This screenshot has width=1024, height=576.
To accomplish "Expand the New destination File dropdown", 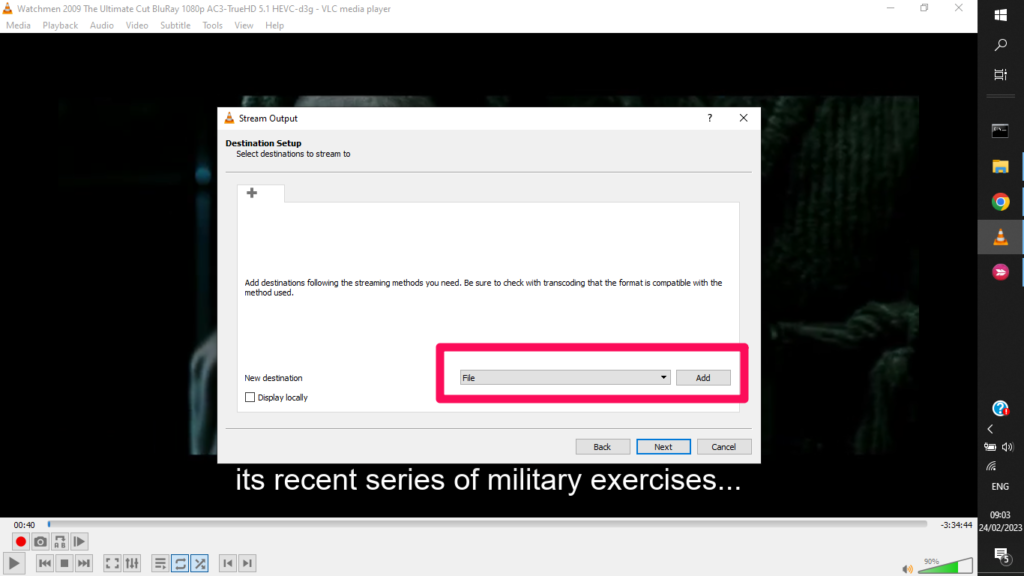I will [565, 377].
